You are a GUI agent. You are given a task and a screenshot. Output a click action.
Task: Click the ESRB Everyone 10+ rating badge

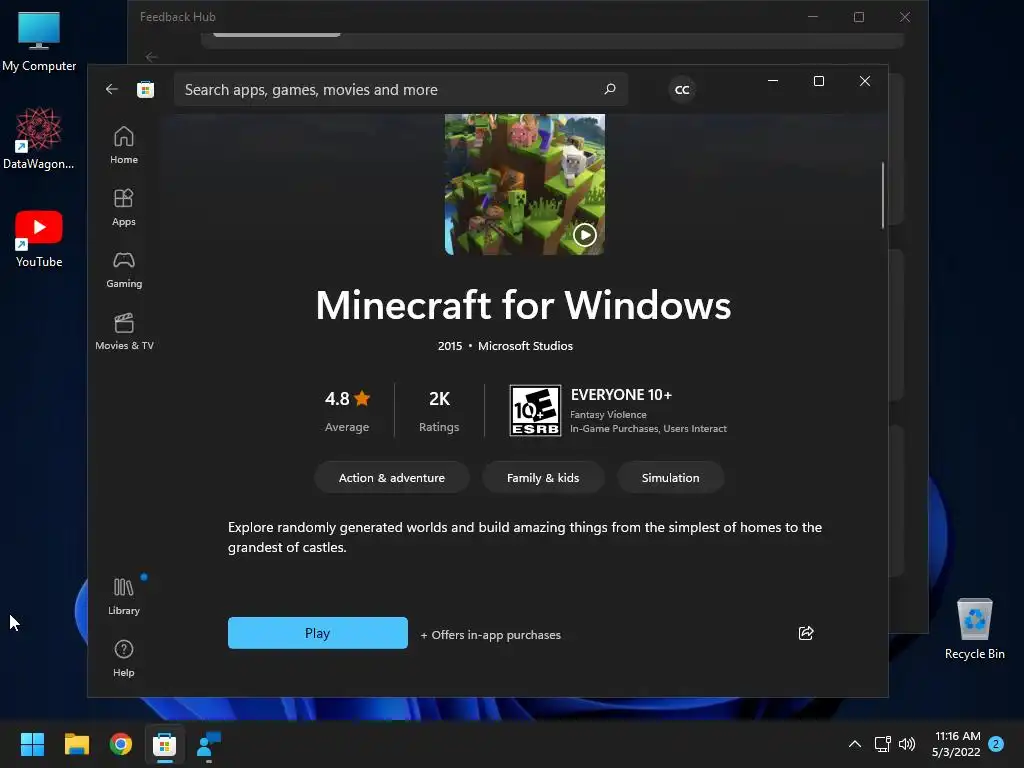click(535, 410)
